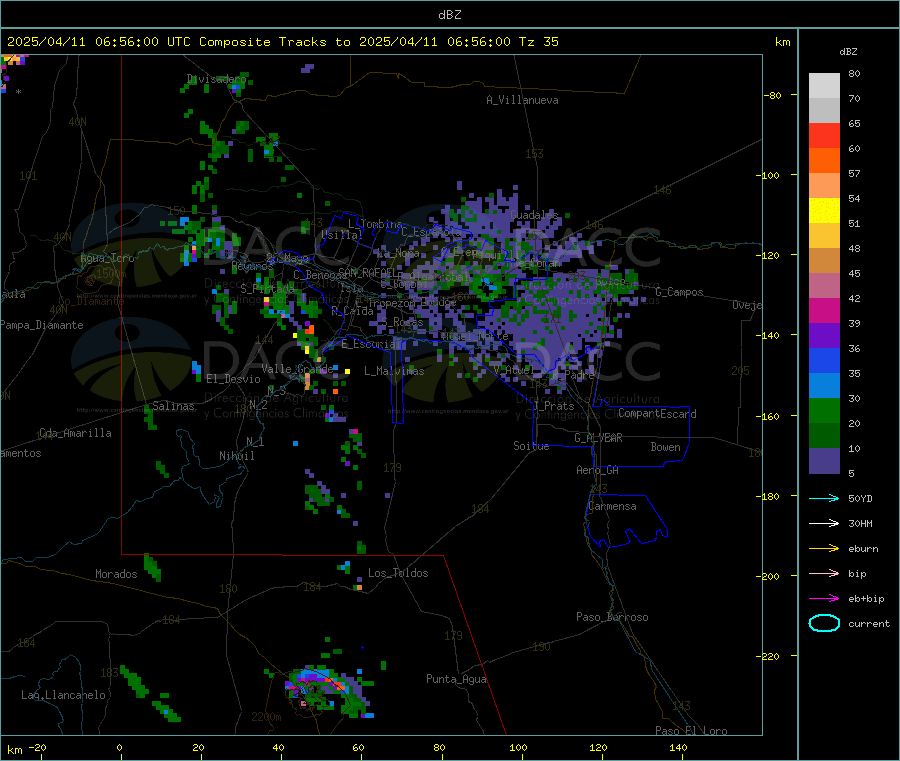Click the 'Cda_Amarilla' map label
The height and width of the screenshot is (761, 900).
[75, 433]
